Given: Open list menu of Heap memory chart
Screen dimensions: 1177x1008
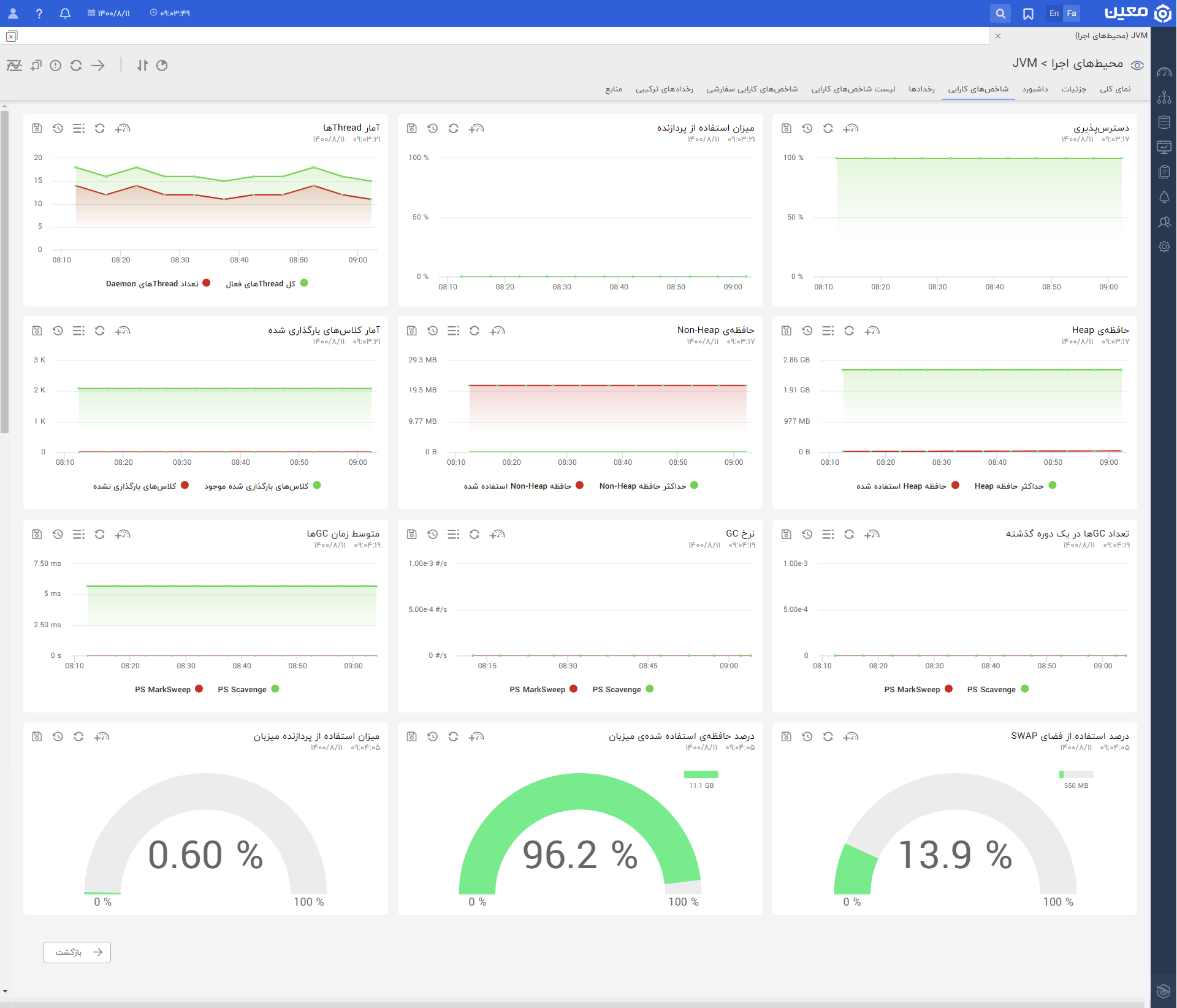Looking at the screenshot, I should click(x=828, y=330).
